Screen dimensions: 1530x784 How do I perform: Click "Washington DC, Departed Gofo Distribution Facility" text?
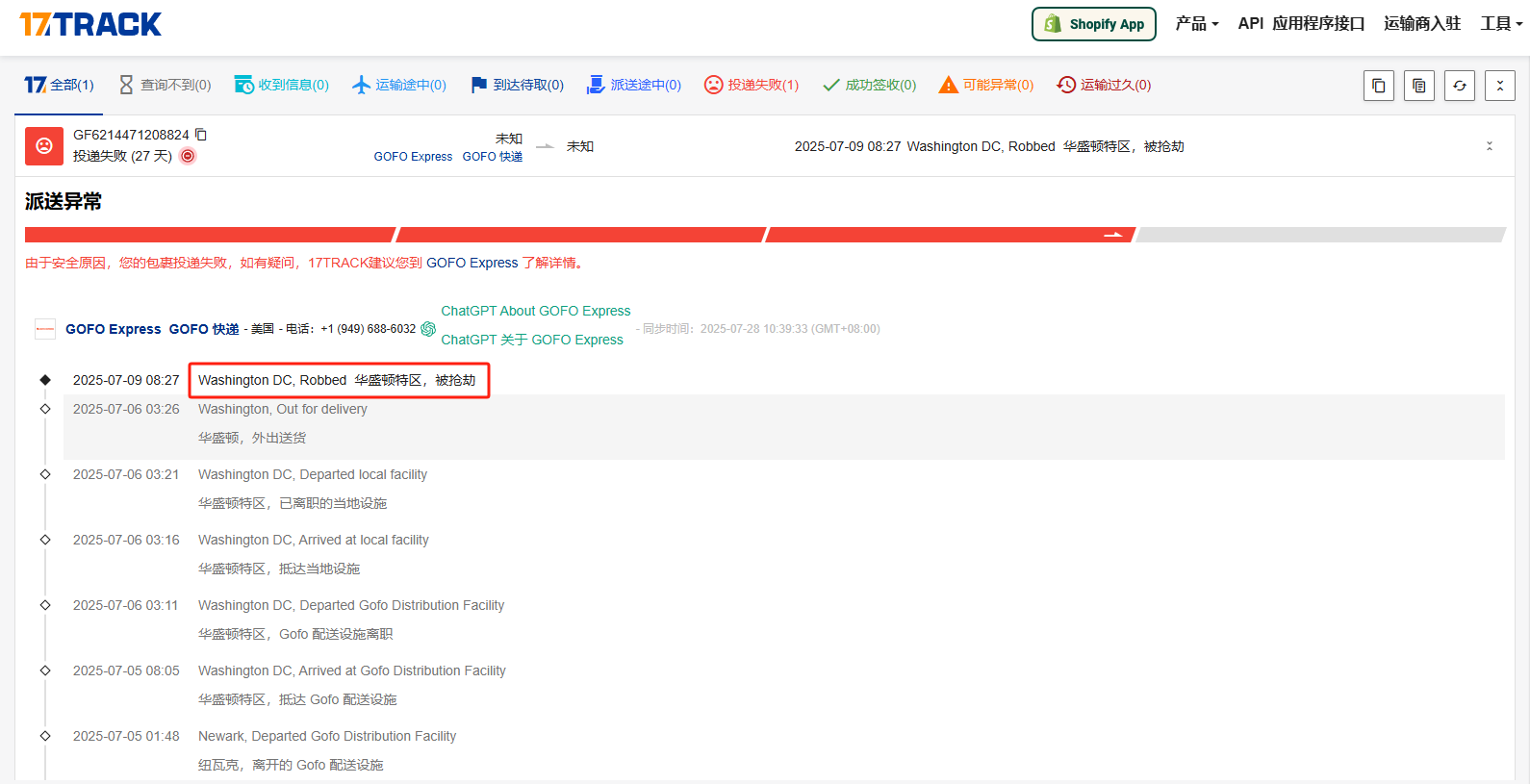click(351, 605)
